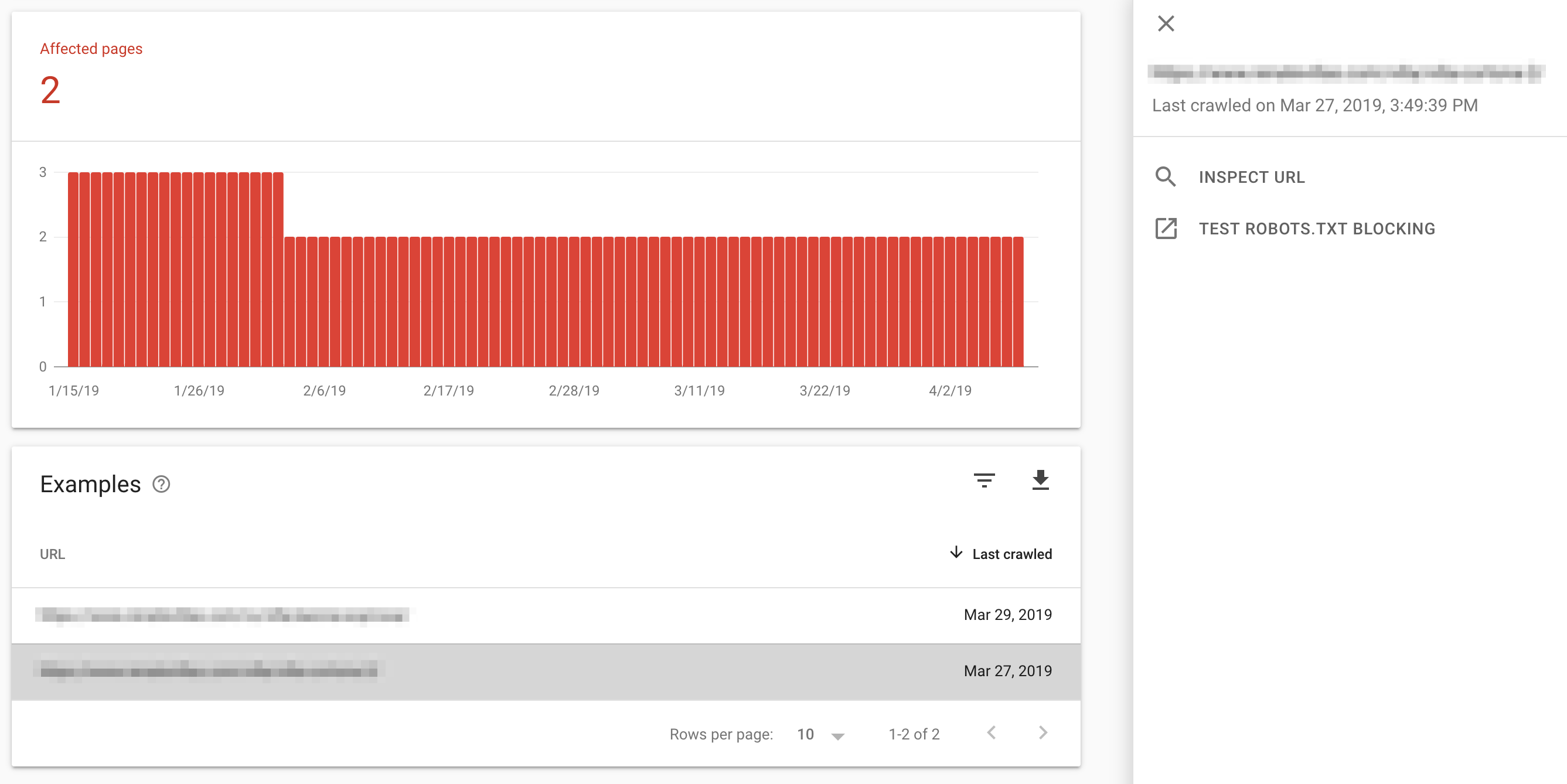Image resolution: width=1567 pixels, height=784 pixels.
Task: Open the Rows per page dropdown
Action: coord(820,735)
